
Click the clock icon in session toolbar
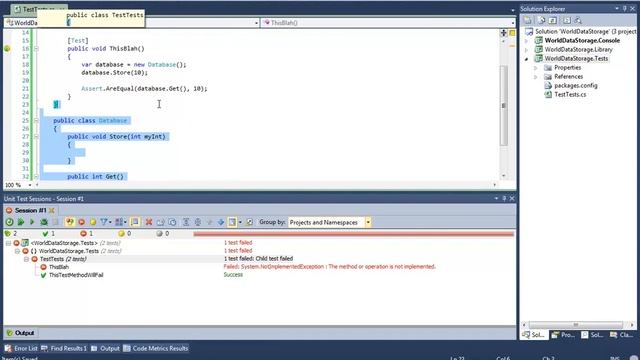point(172,222)
